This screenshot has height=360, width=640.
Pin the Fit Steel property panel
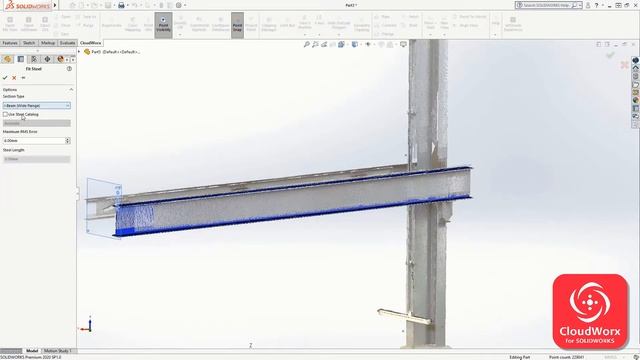point(23,78)
